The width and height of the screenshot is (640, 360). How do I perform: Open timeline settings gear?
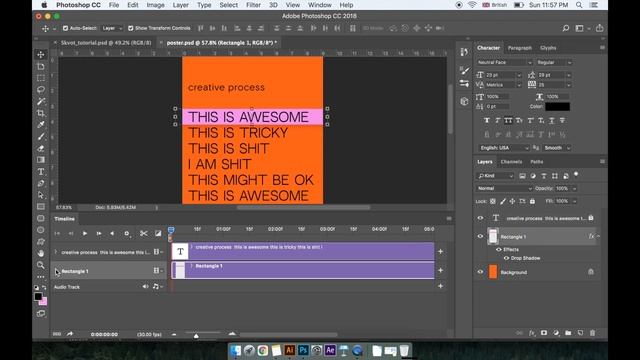pos(127,233)
